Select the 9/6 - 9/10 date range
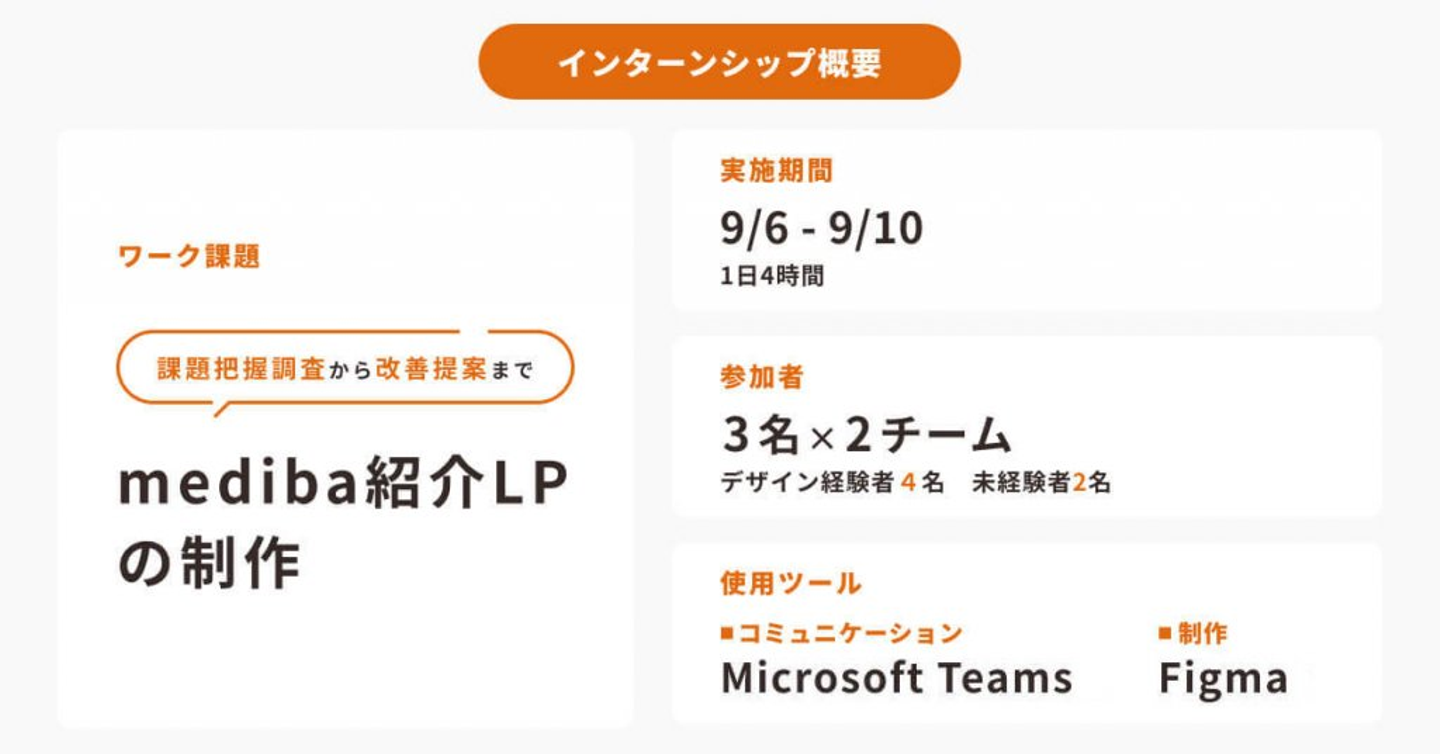Screen dimensions: 1440x754 821,229
